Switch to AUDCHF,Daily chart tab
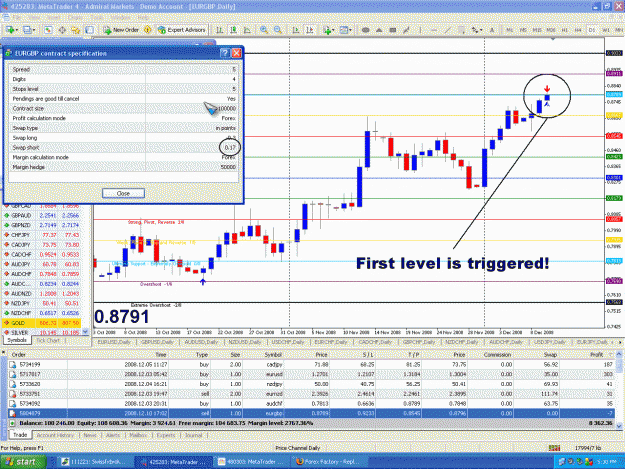Image resolution: width=625 pixels, height=469 pixels. pyautogui.click(x=505, y=342)
